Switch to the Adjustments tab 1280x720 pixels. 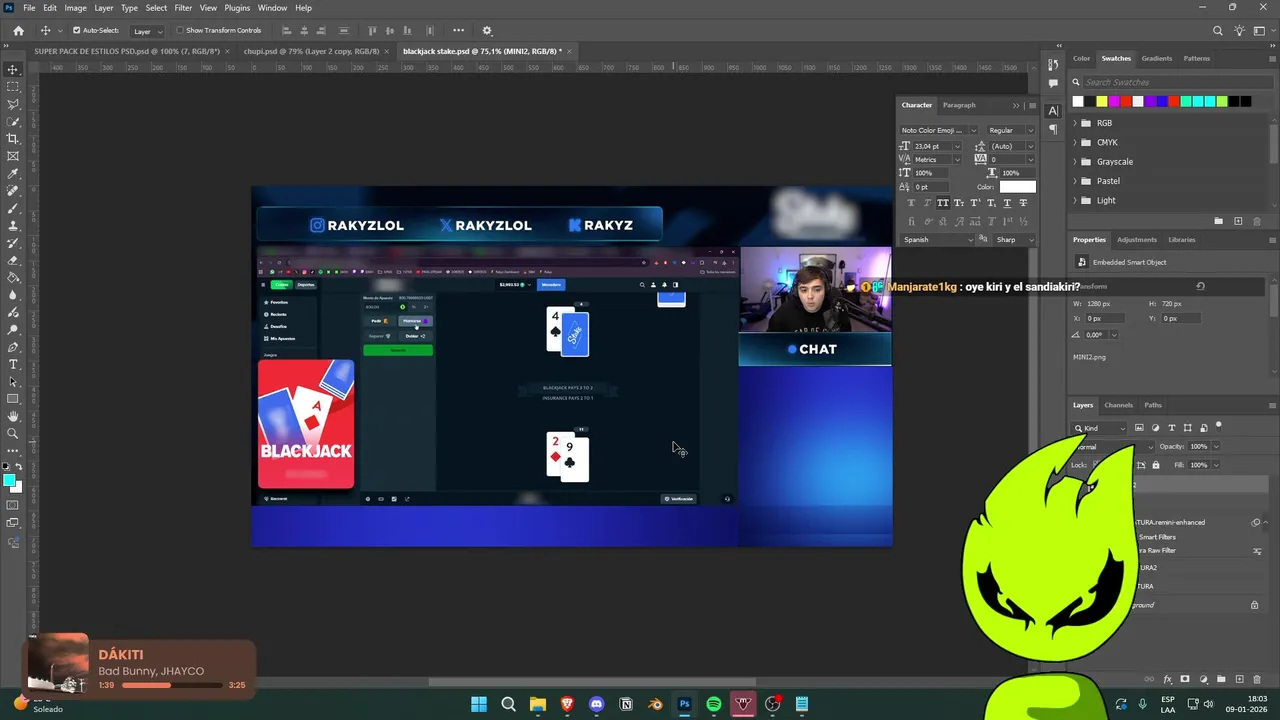click(x=1136, y=240)
